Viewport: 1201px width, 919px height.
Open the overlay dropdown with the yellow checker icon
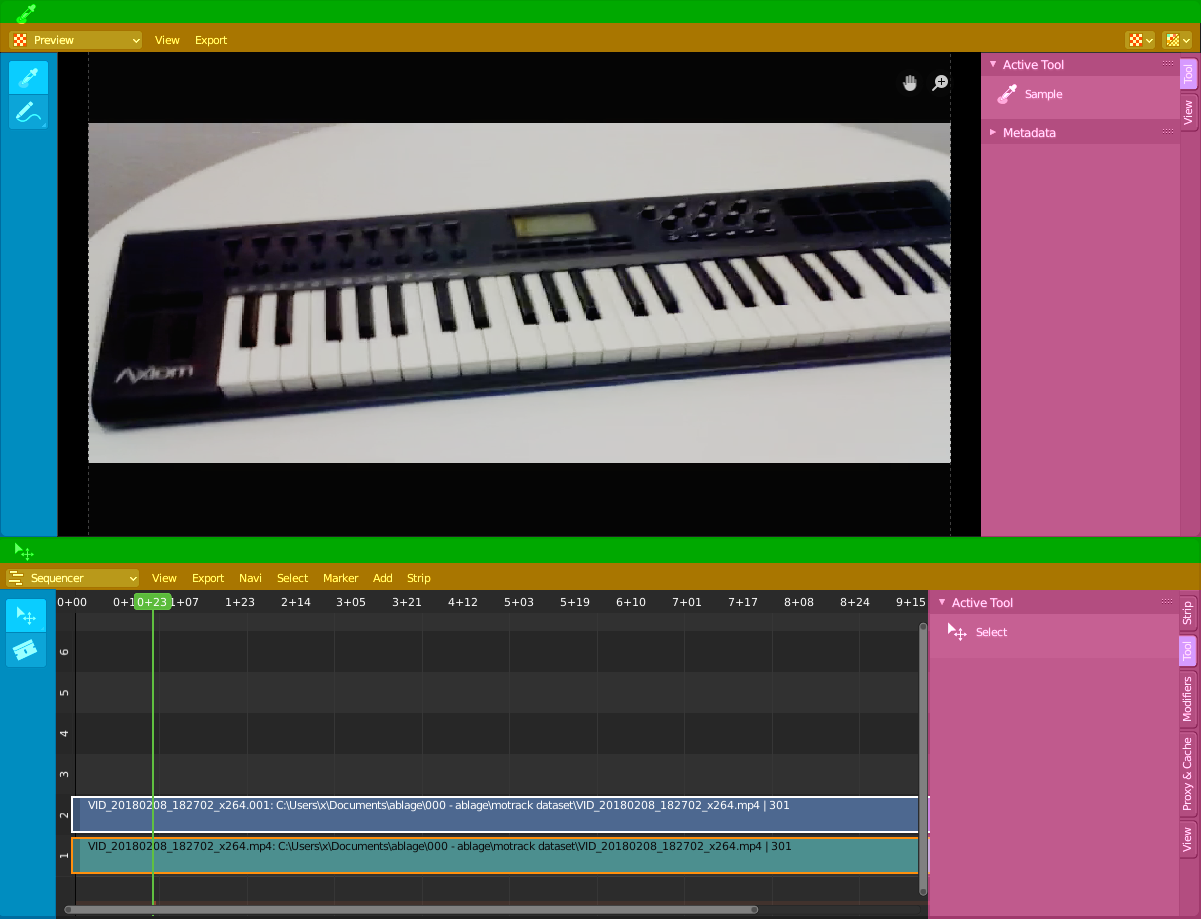pyautogui.click(x=1178, y=40)
